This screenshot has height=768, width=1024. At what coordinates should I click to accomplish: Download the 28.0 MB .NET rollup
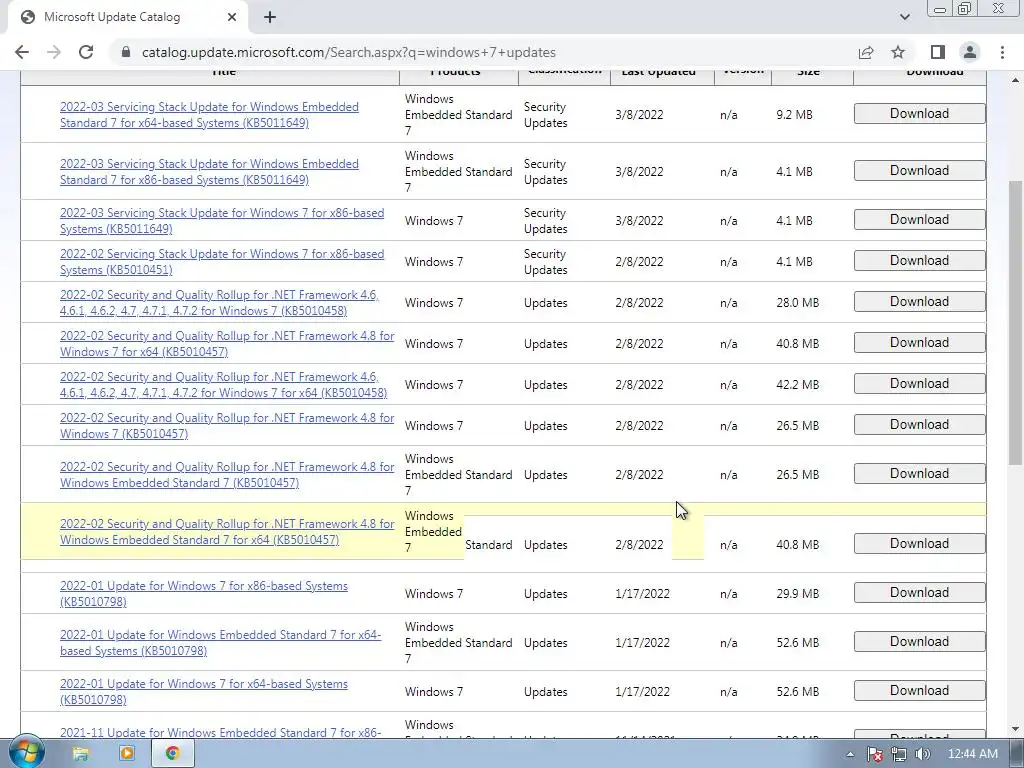pyautogui.click(x=920, y=302)
